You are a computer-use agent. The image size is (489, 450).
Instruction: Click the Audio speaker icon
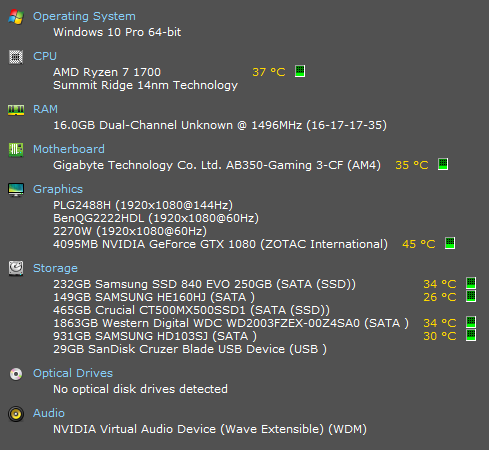point(16,414)
